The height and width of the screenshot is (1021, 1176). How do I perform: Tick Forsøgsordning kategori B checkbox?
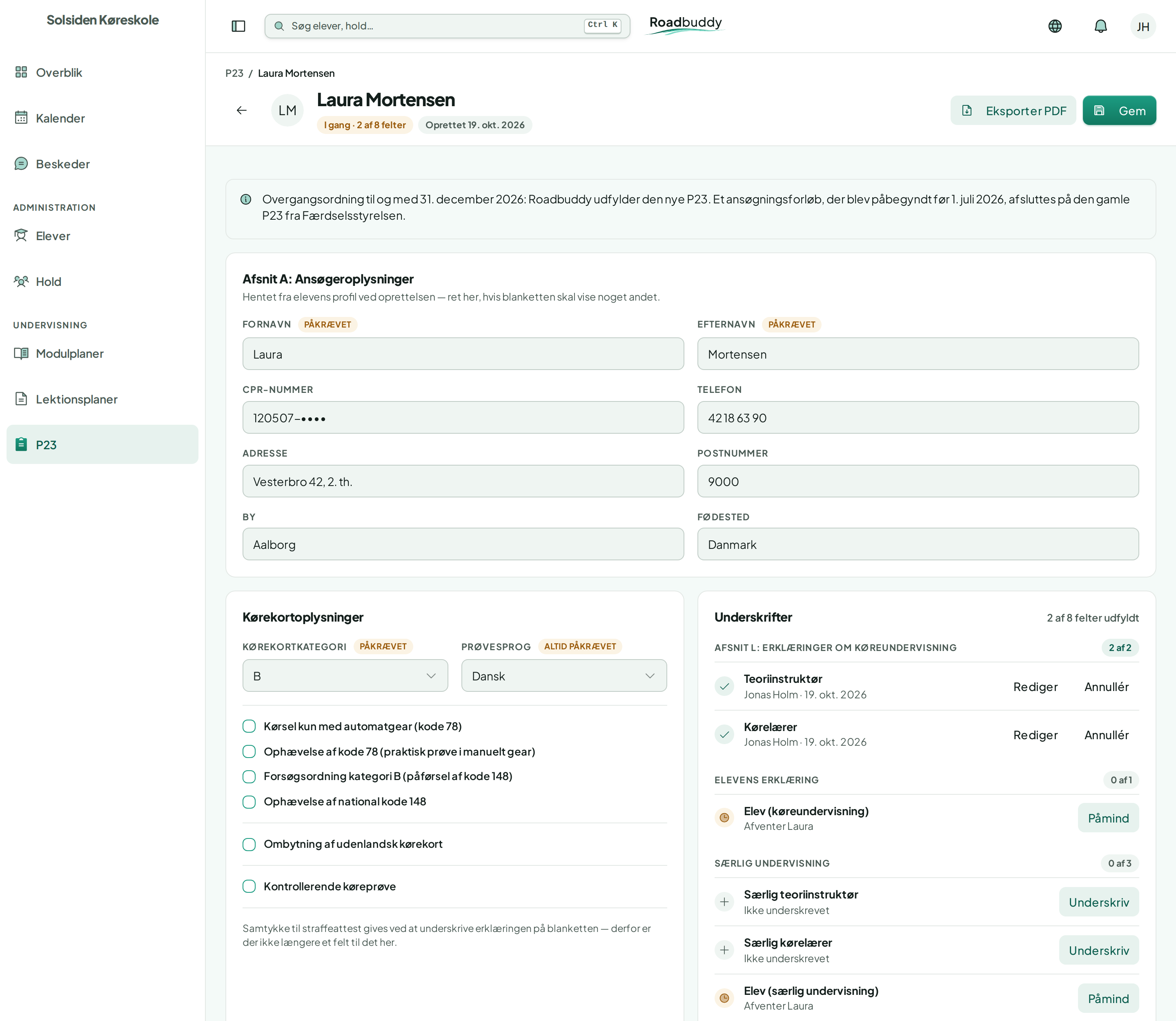[249, 777]
